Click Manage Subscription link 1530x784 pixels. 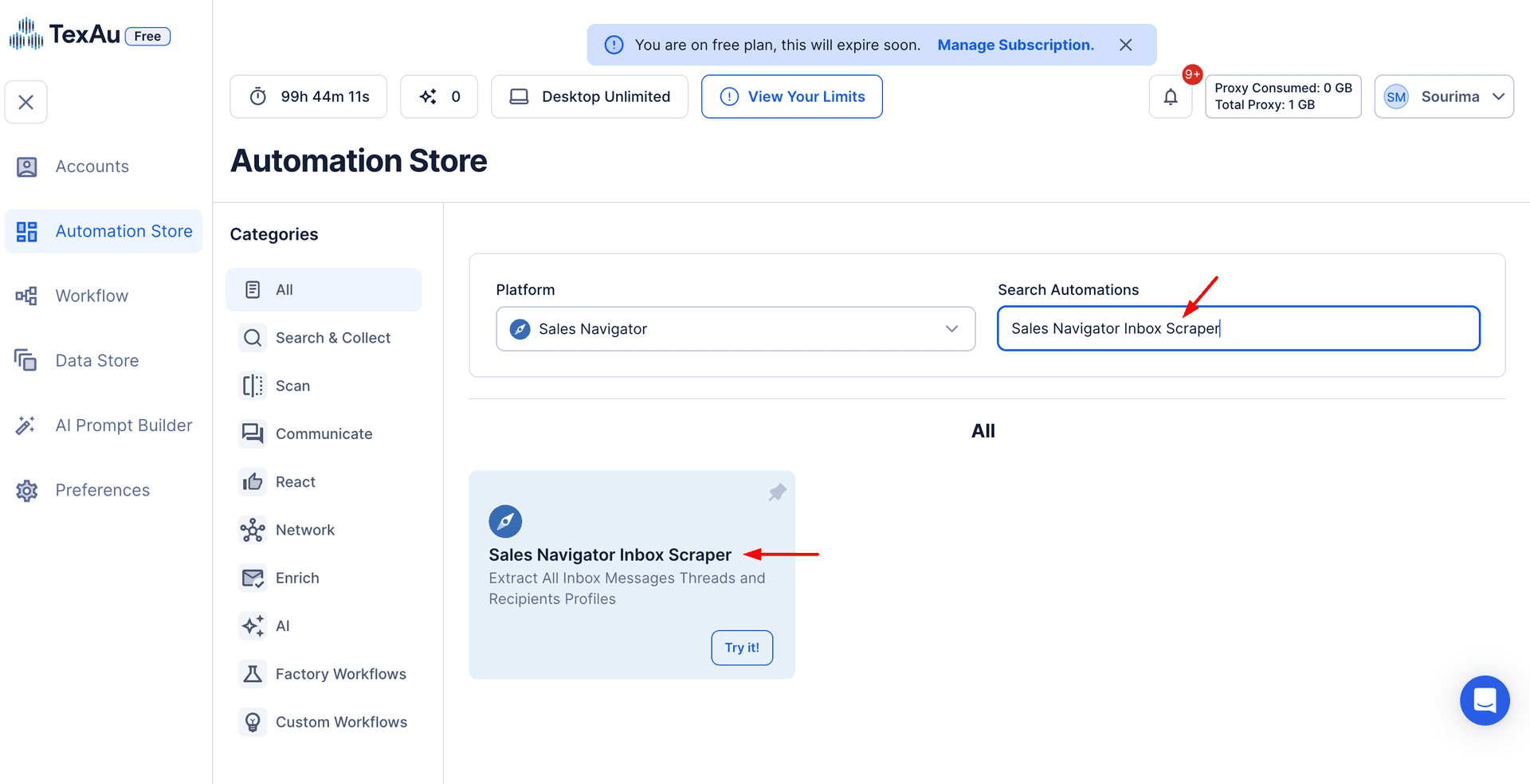(x=1015, y=45)
